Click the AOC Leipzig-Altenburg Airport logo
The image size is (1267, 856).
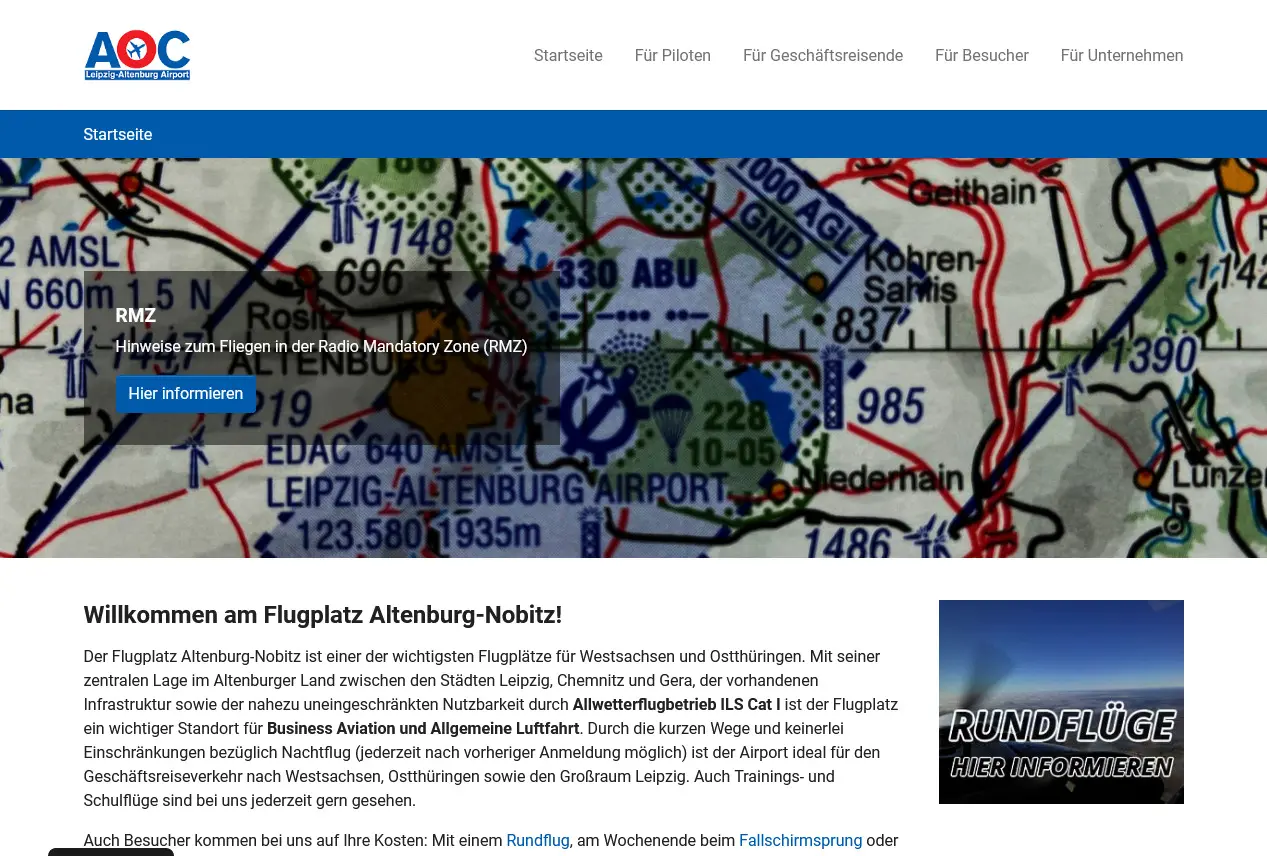[137, 55]
